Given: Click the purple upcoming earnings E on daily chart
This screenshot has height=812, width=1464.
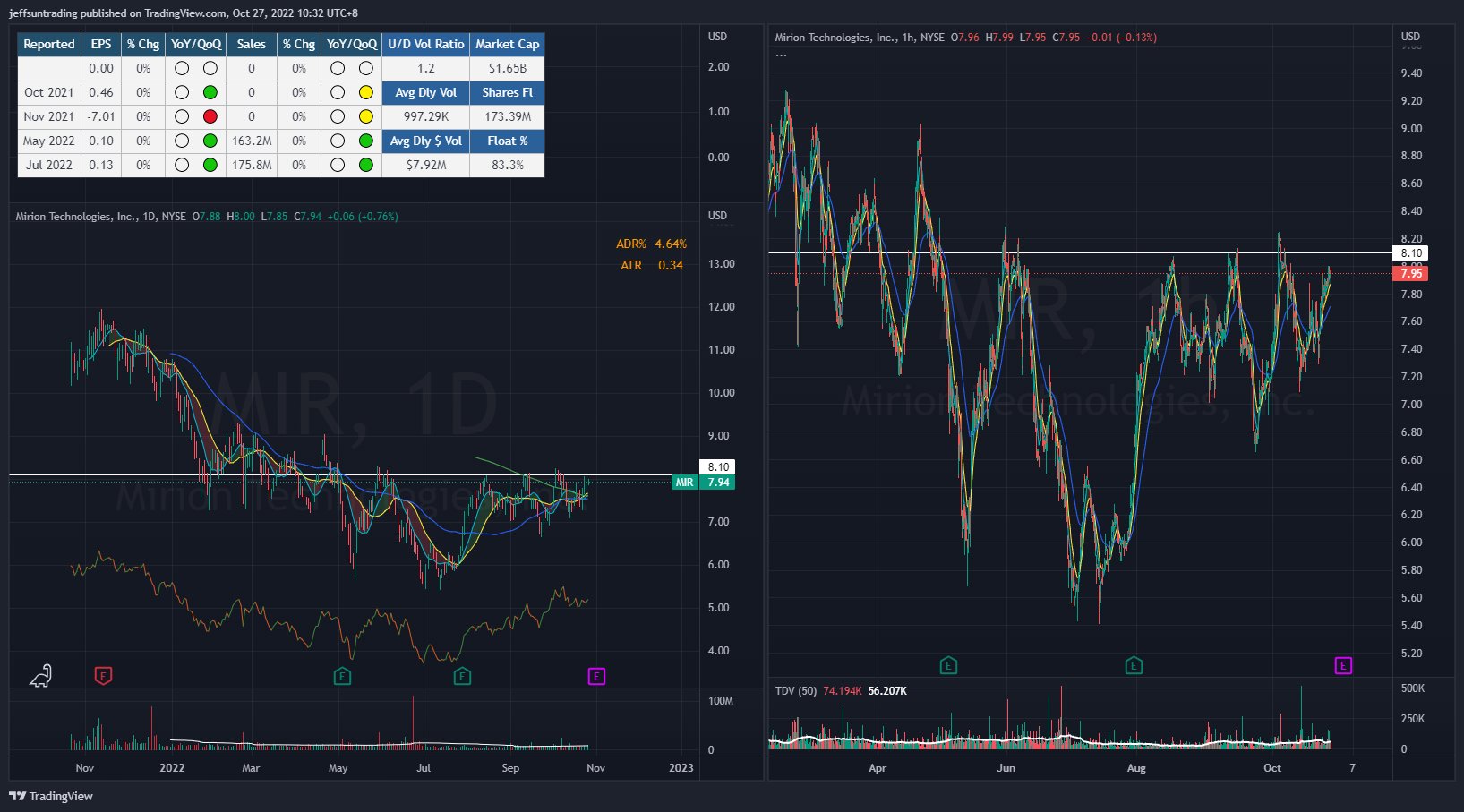Looking at the screenshot, I should (x=596, y=676).
